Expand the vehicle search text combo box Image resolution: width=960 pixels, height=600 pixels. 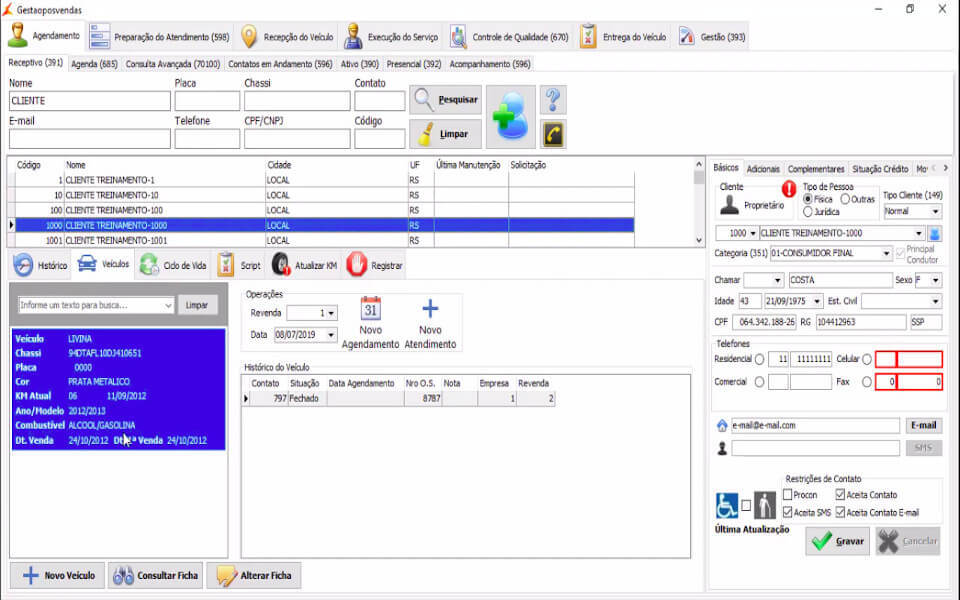point(168,305)
